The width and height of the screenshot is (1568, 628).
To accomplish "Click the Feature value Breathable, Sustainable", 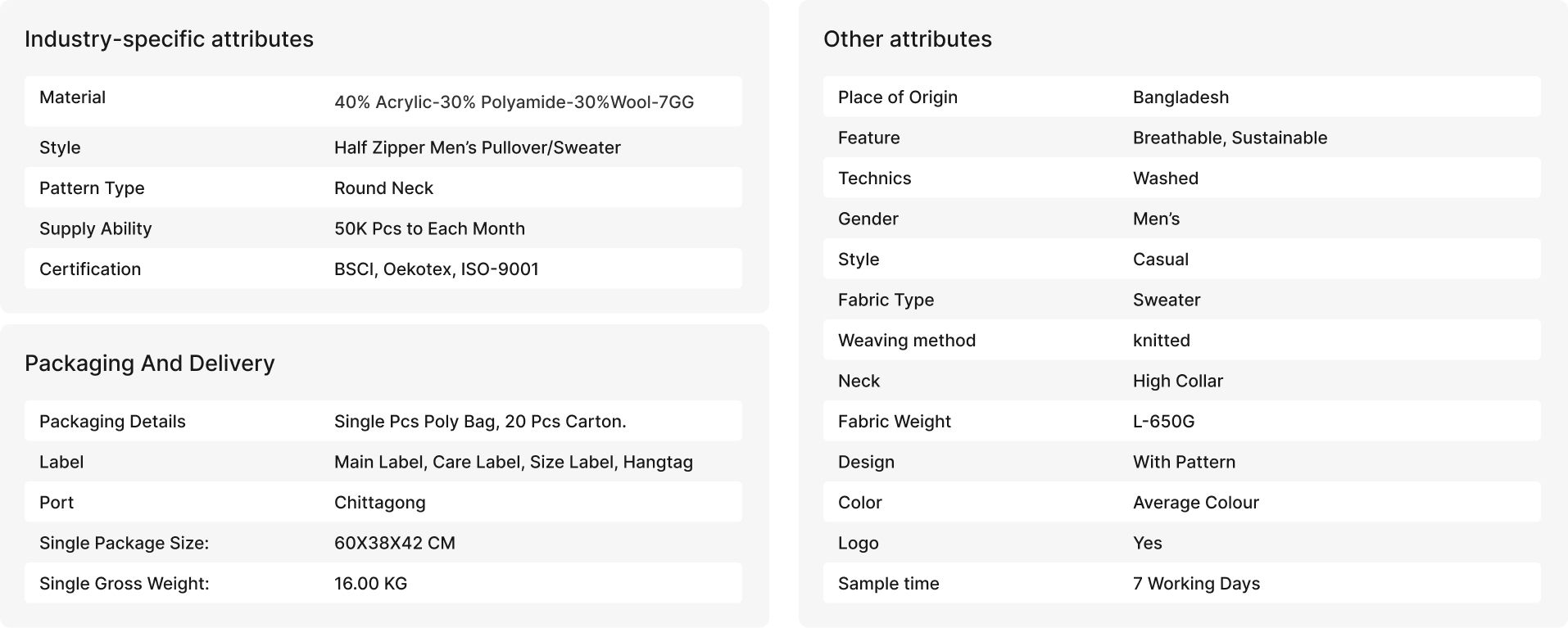I will (1230, 138).
